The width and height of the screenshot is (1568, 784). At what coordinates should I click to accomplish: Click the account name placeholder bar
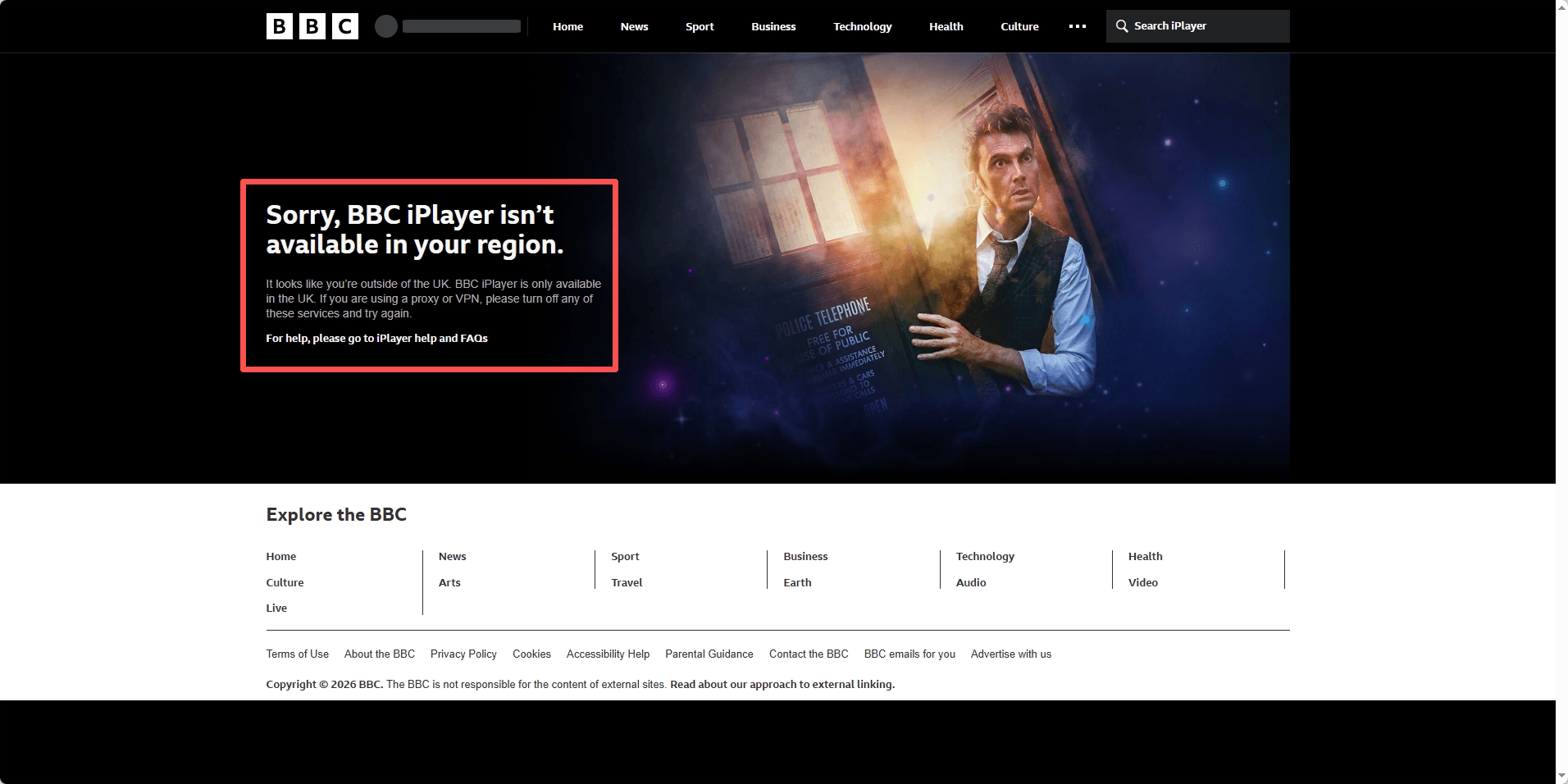click(x=462, y=26)
